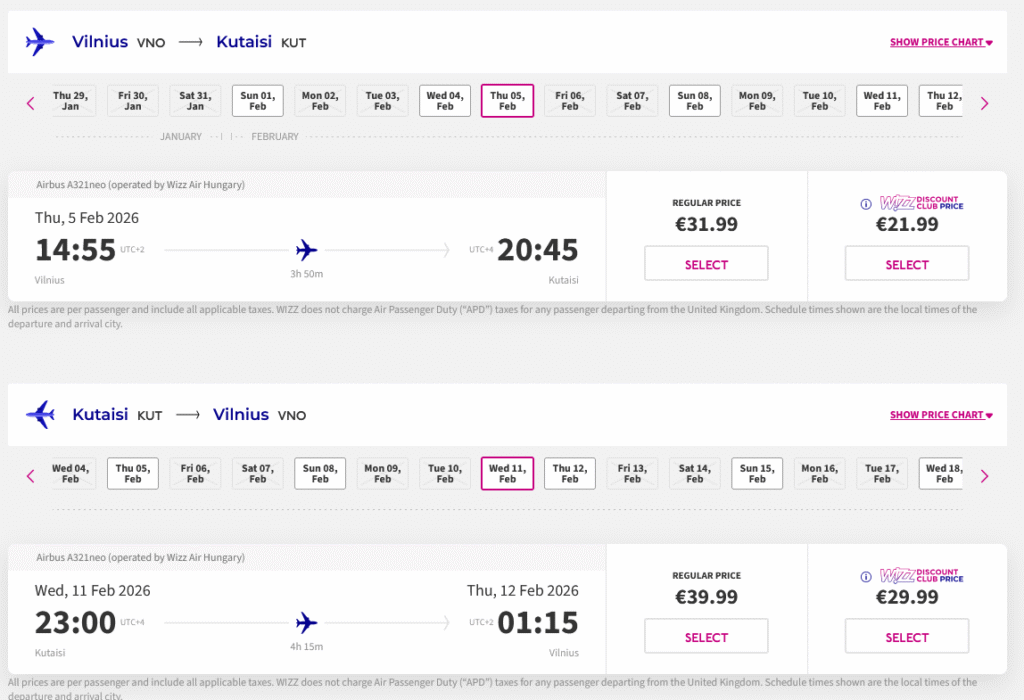Click the outbound flight plane icon showing 3h 50m

click(x=306, y=249)
